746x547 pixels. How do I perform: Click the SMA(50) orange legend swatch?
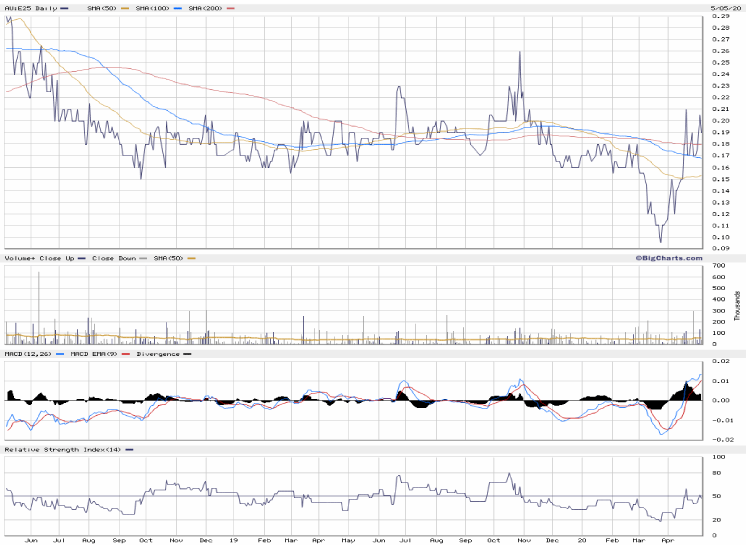tap(126, 8)
